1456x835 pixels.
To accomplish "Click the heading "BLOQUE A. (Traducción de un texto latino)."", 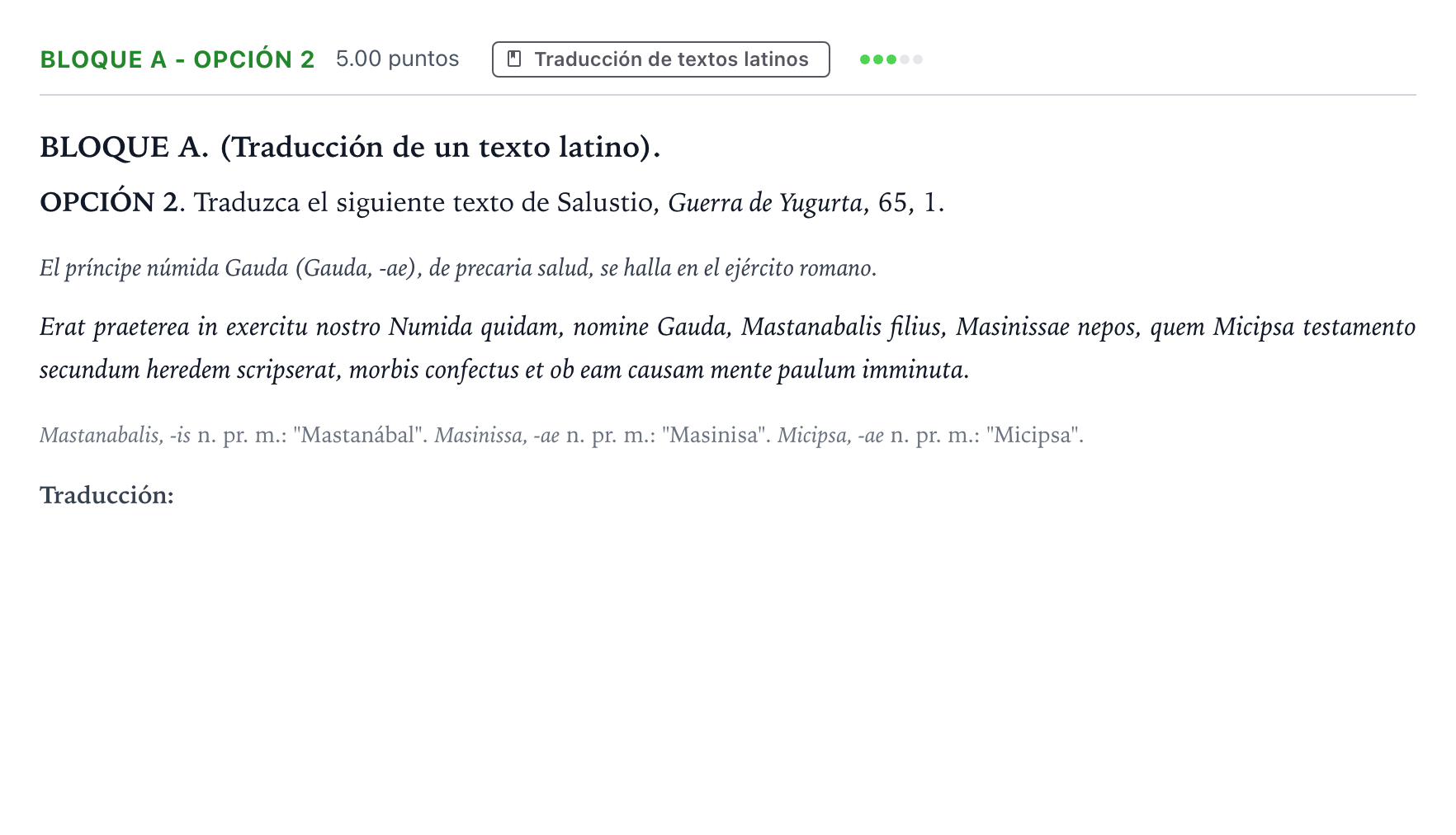I will click(351, 147).
